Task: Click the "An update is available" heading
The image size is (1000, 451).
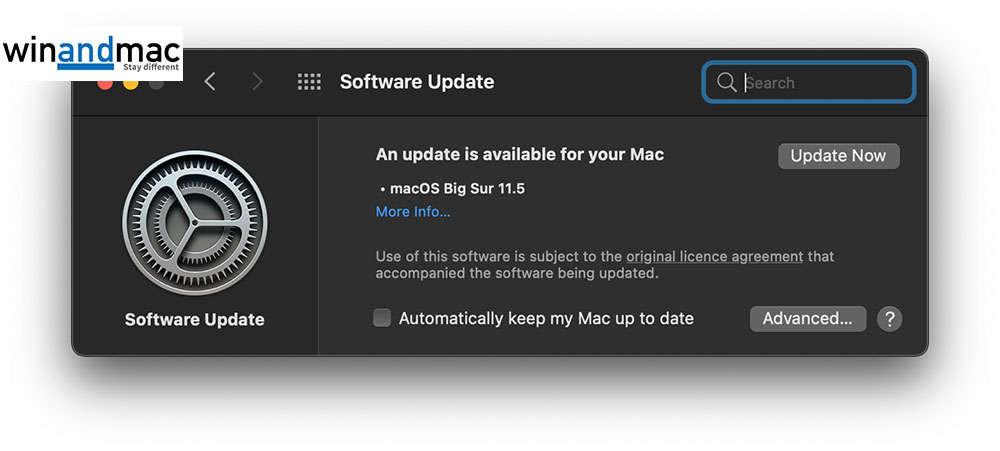Action: (519, 155)
